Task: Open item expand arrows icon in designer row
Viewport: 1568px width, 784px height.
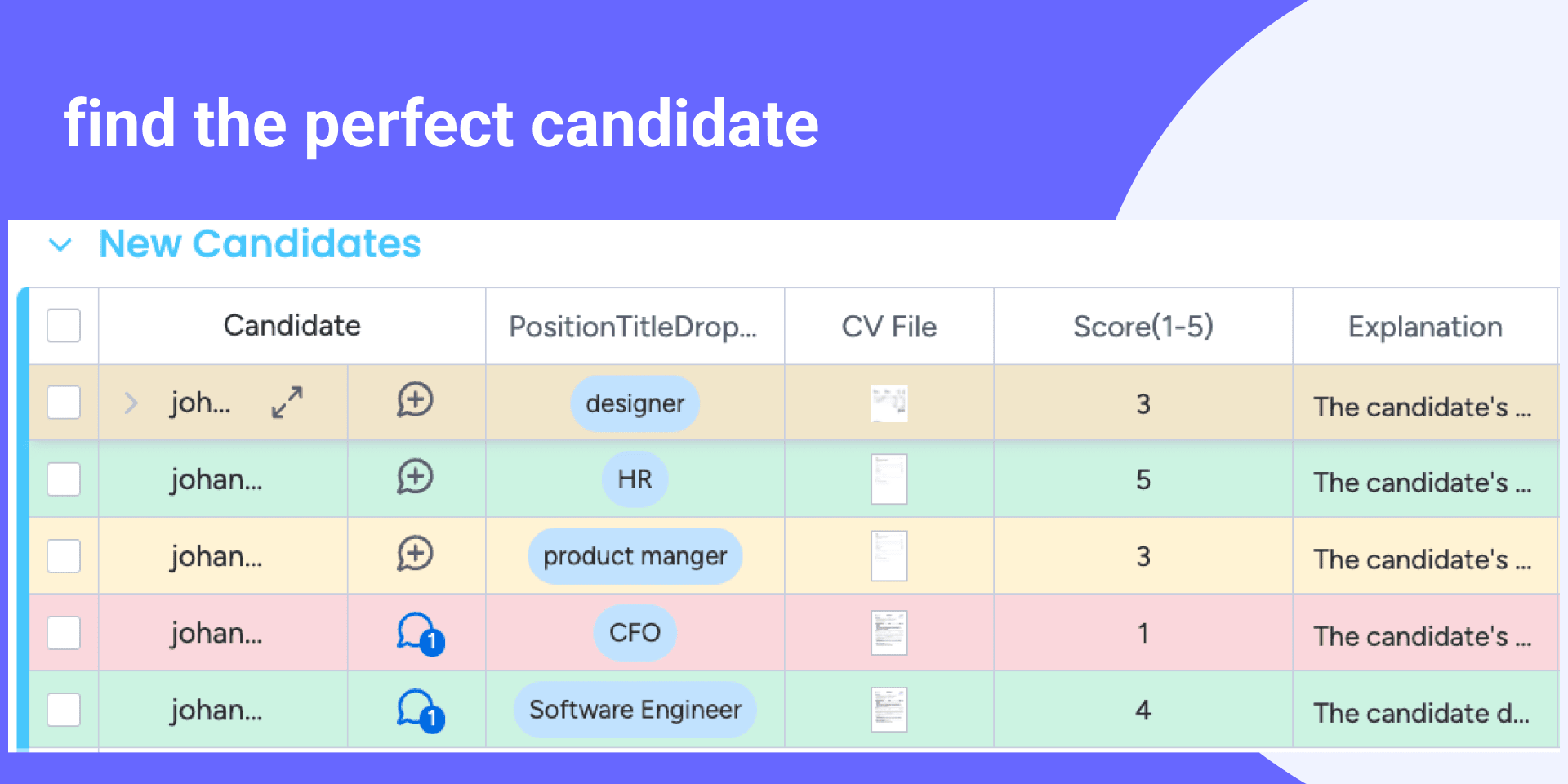Action: (x=287, y=402)
